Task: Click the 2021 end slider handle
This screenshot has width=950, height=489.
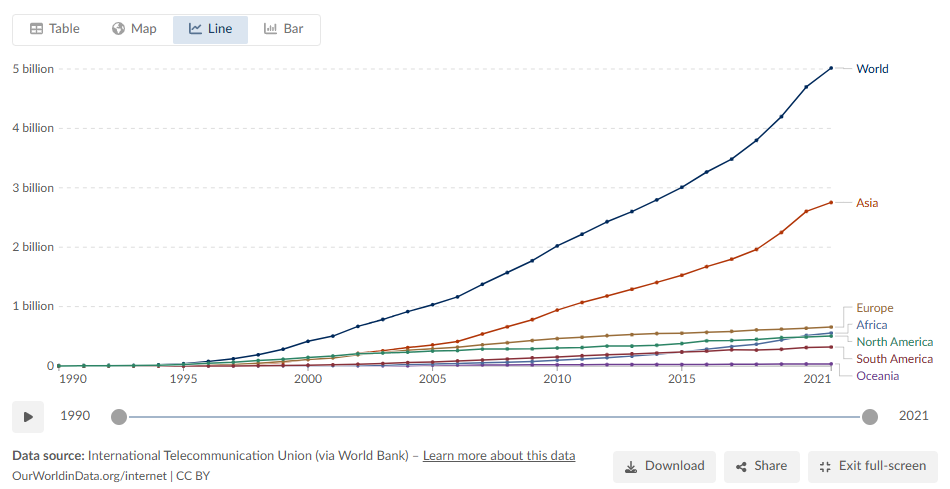Action: (870, 417)
